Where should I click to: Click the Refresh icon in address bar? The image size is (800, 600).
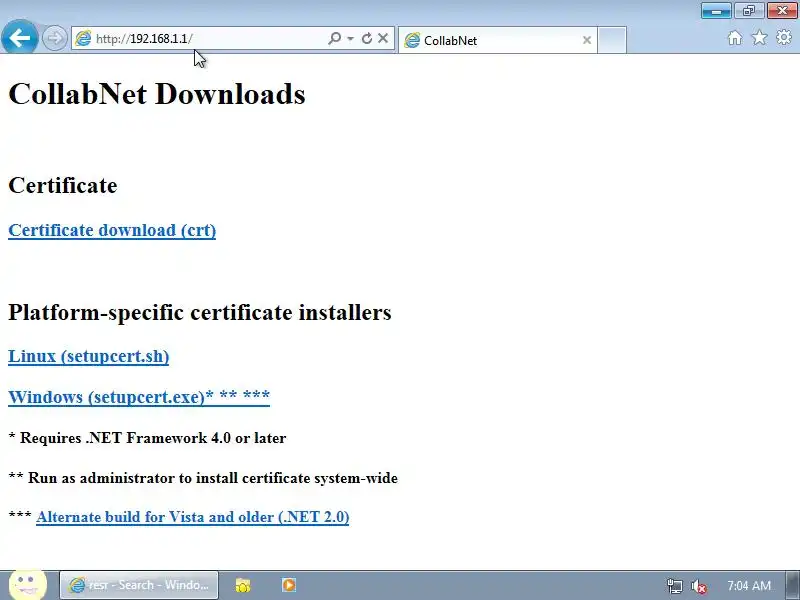click(x=366, y=38)
